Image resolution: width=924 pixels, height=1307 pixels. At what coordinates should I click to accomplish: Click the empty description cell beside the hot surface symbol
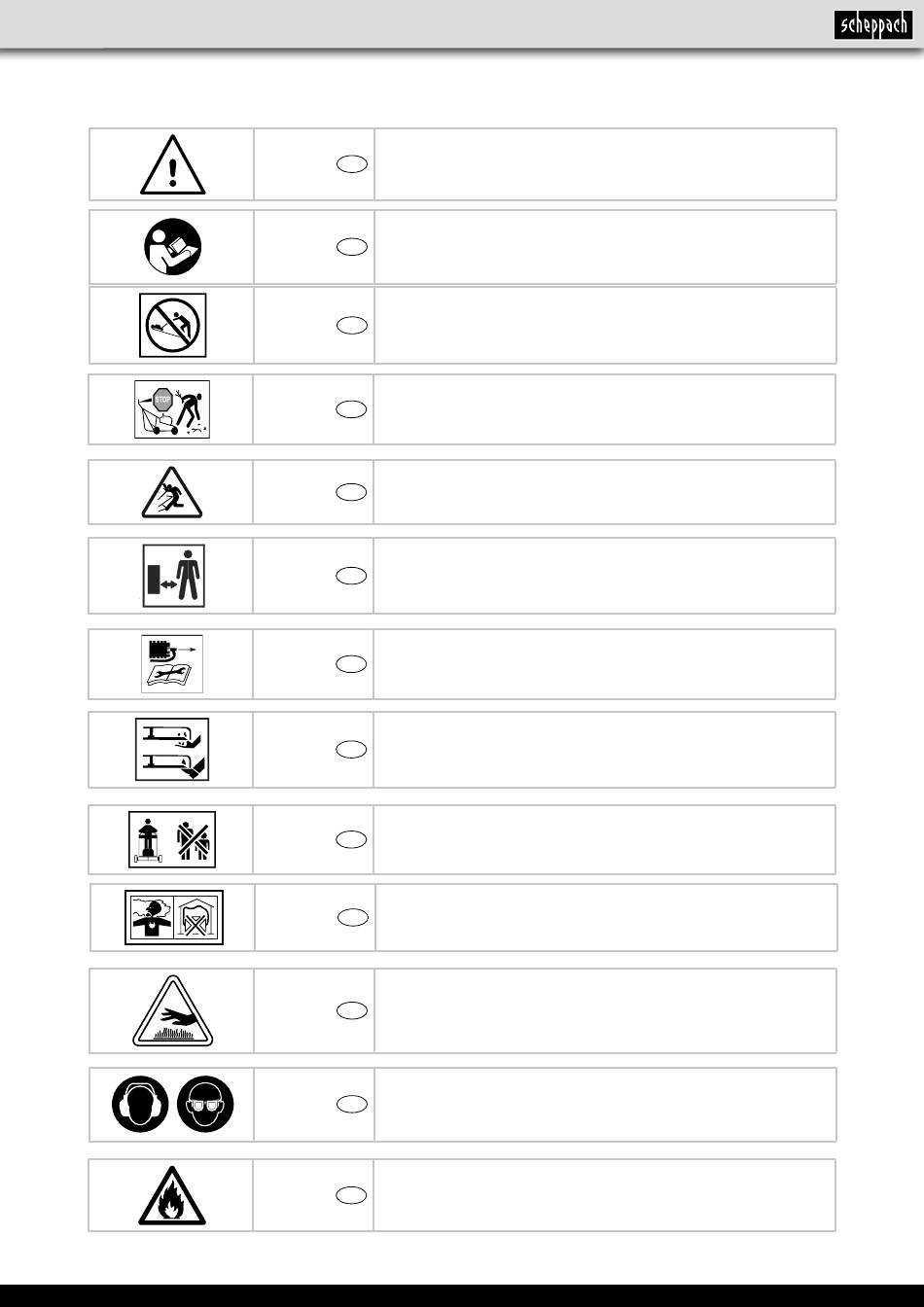(605, 1010)
